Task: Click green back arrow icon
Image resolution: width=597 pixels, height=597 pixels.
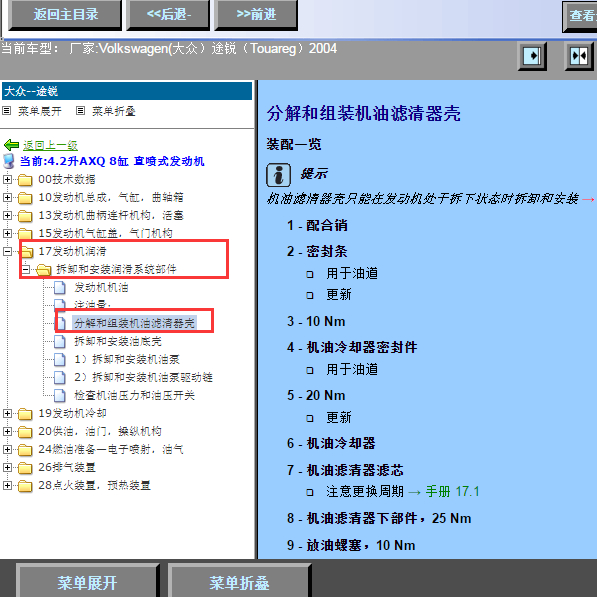Action: [x=11, y=145]
